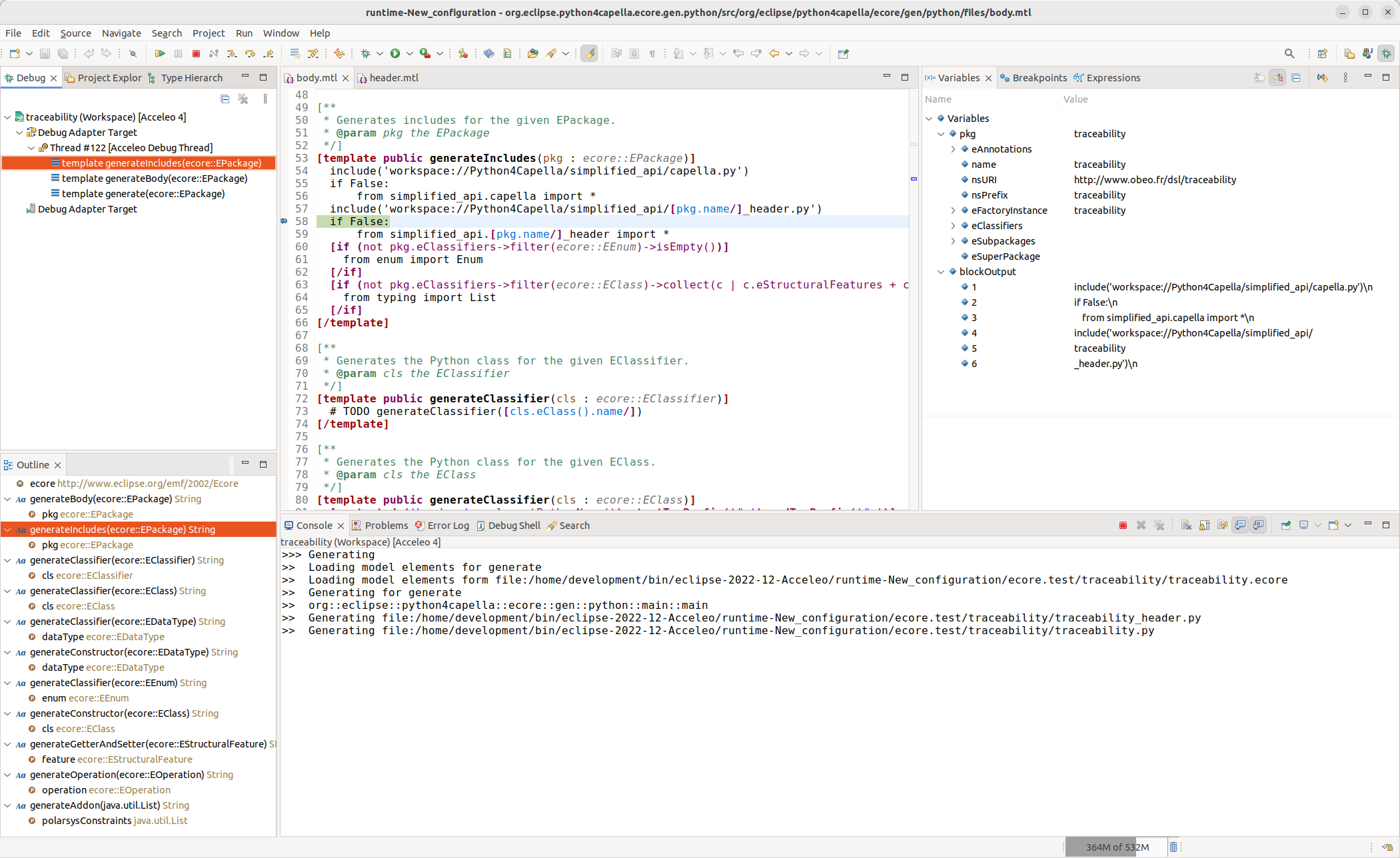Select the blockOutput variable entry

[988, 272]
